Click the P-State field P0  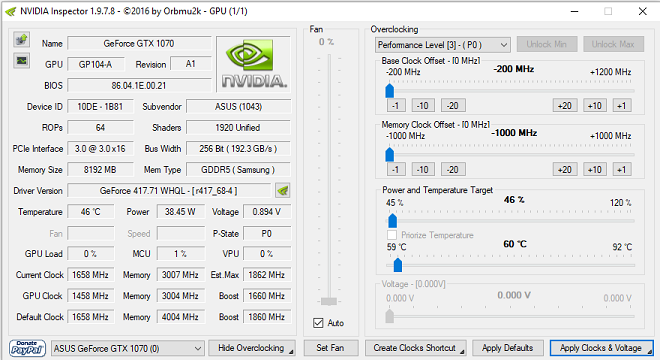(x=267, y=234)
